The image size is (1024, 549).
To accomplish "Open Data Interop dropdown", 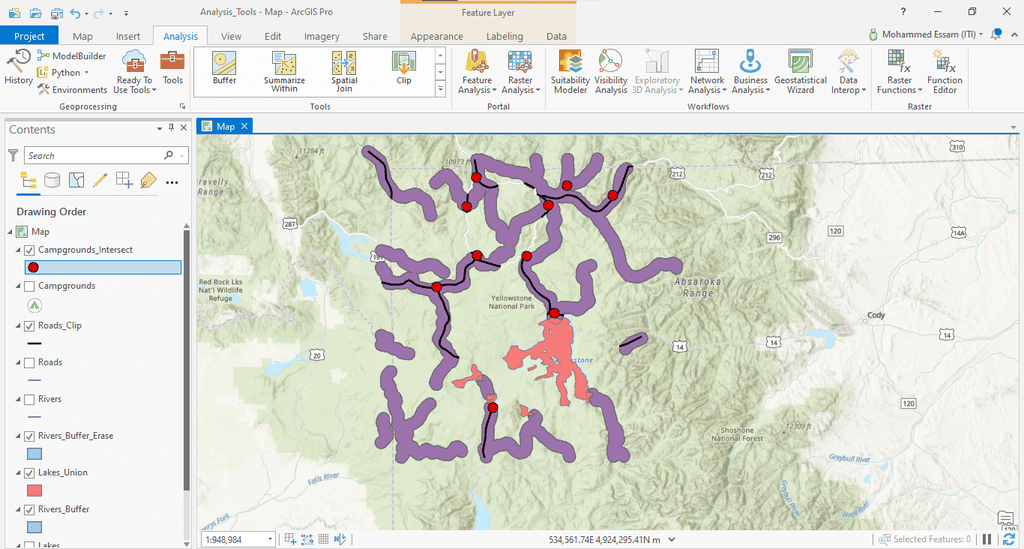I will 848,72.
